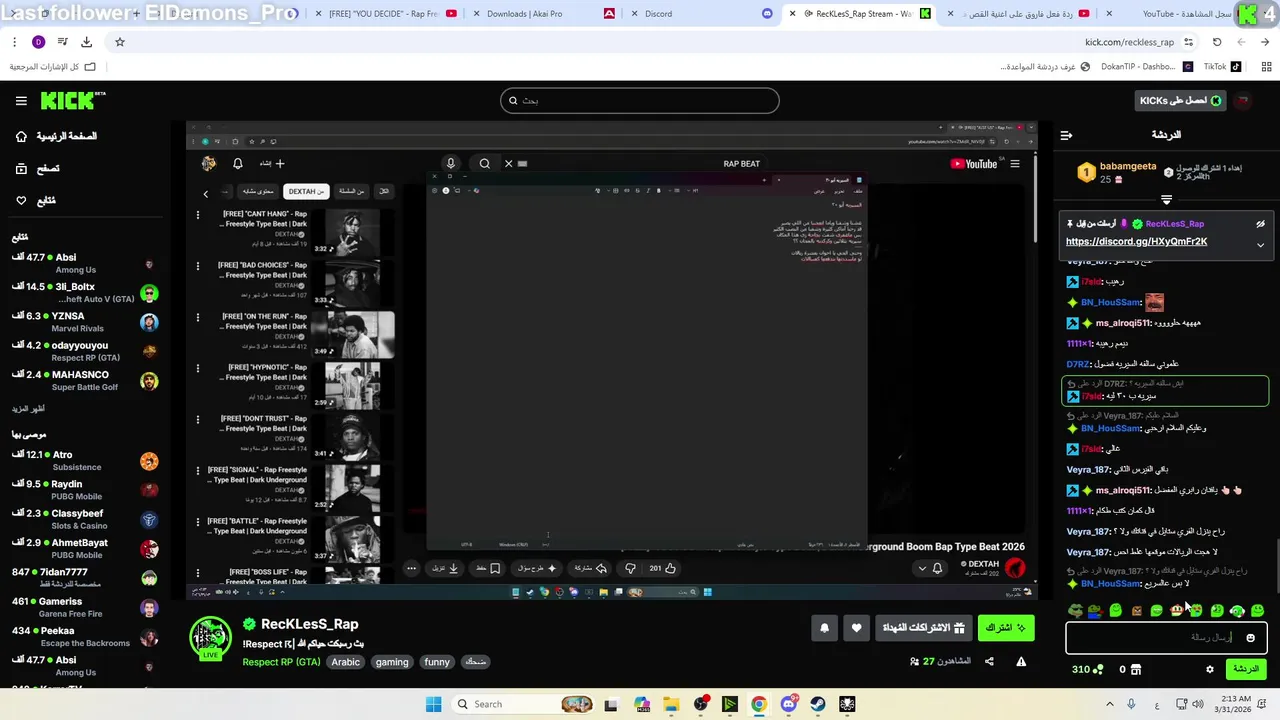This screenshot has width=1280, height=720.
Task: Open the Peekaa channel
Action: (85, 637)
